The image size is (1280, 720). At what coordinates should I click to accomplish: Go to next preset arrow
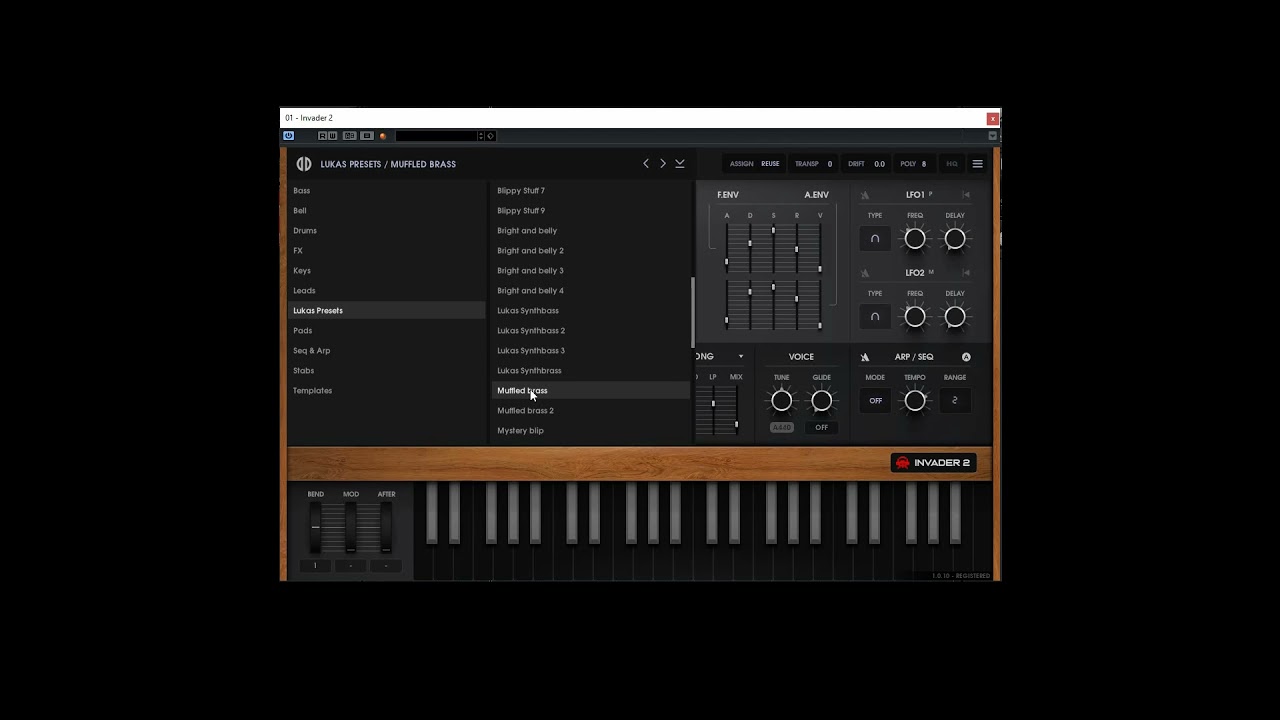click(662, 164)
